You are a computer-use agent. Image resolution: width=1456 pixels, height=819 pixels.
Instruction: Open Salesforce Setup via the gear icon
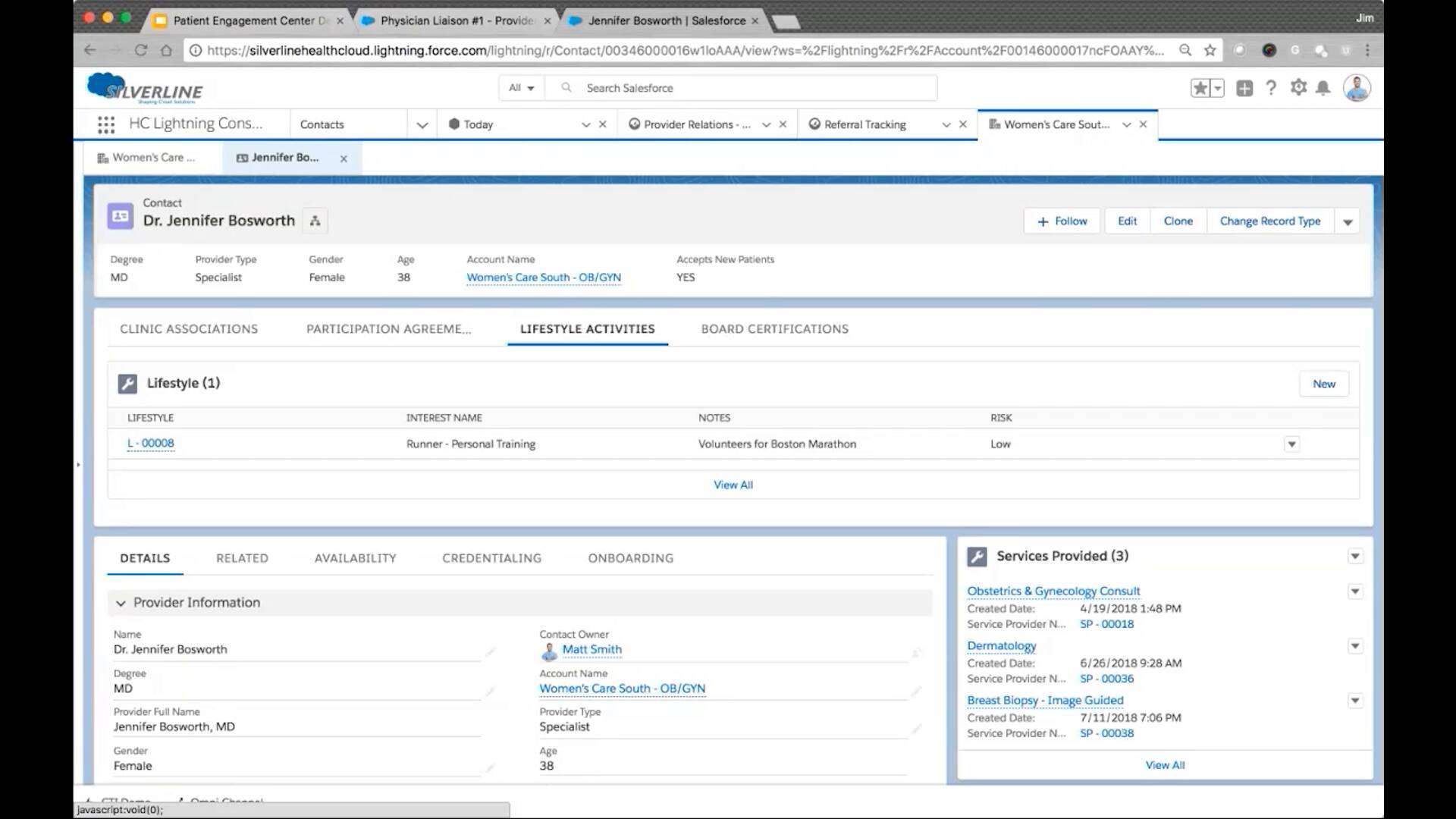click(1298, 88)
